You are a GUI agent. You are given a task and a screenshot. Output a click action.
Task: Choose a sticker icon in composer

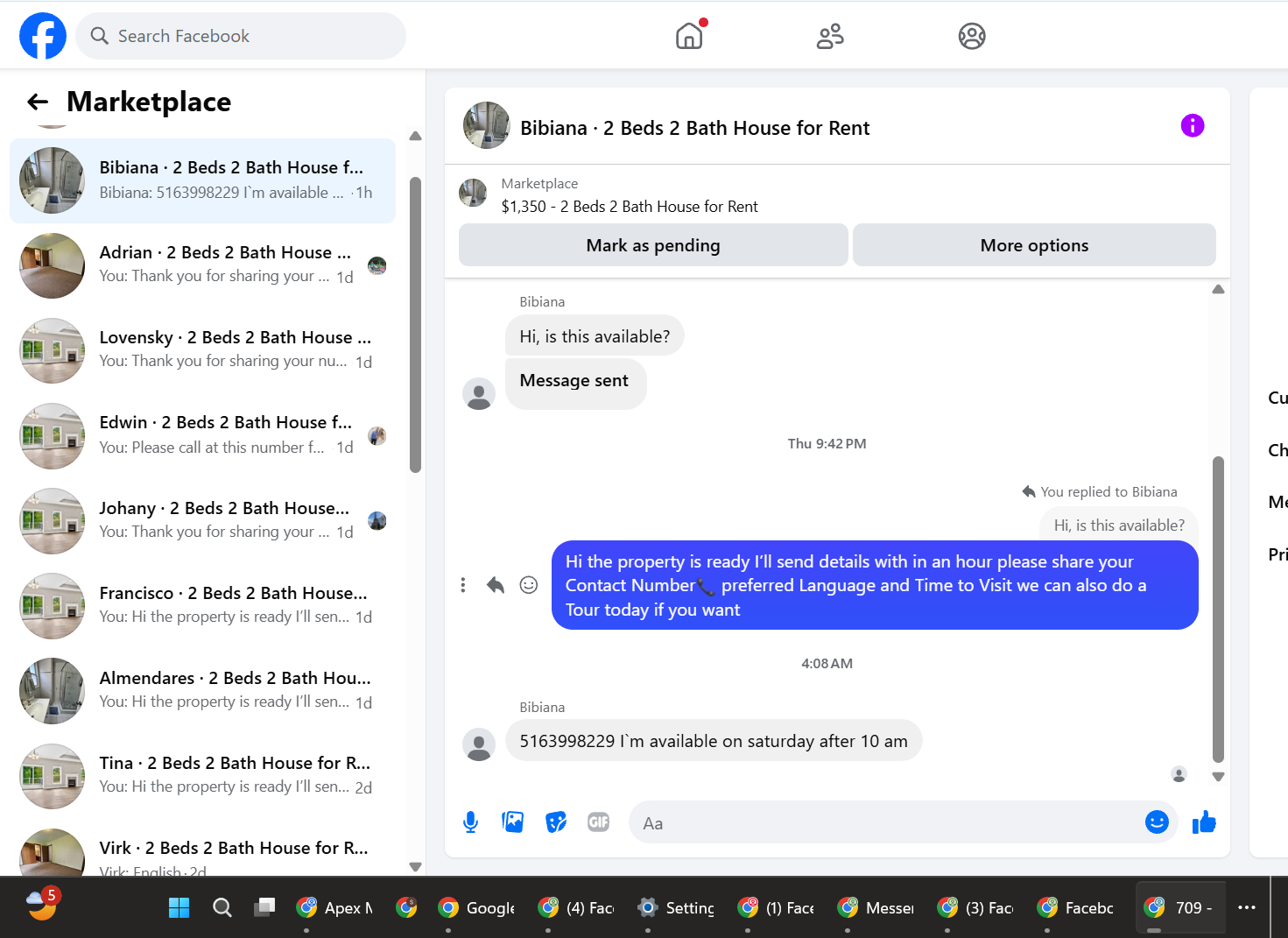click(x=556, y=822)
